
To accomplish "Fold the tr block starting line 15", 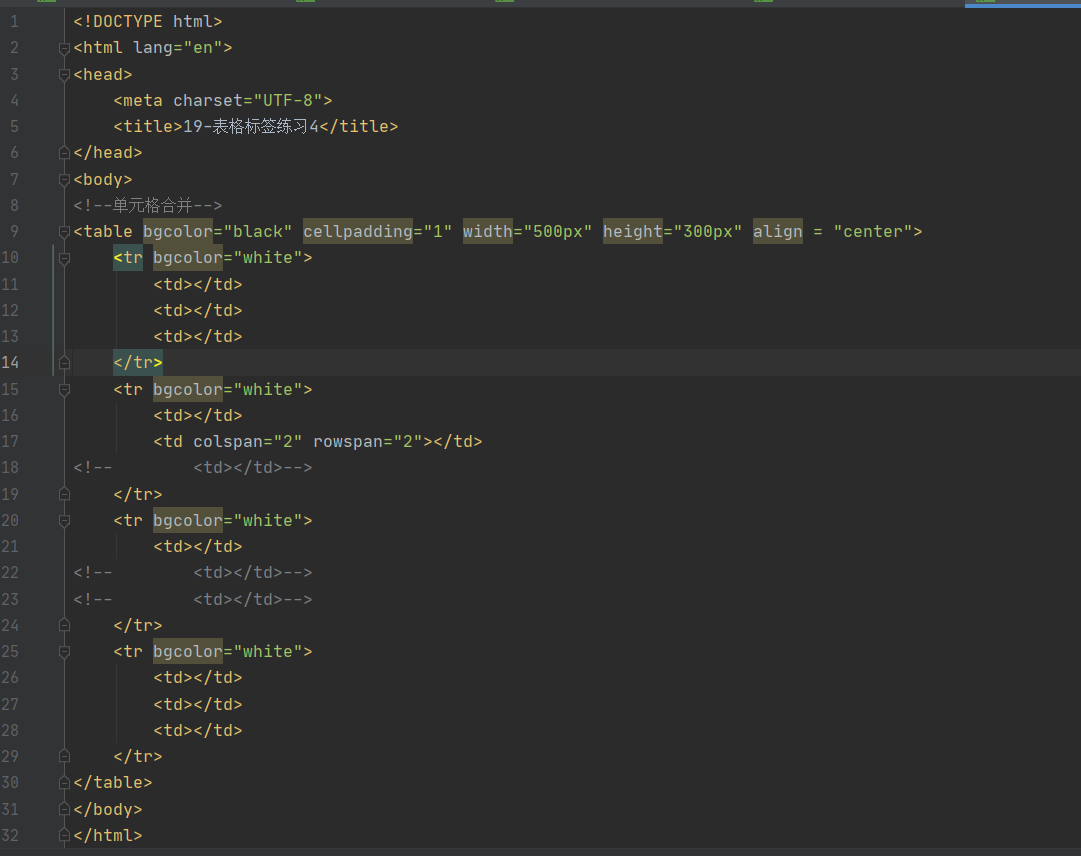I will (64, 390).
